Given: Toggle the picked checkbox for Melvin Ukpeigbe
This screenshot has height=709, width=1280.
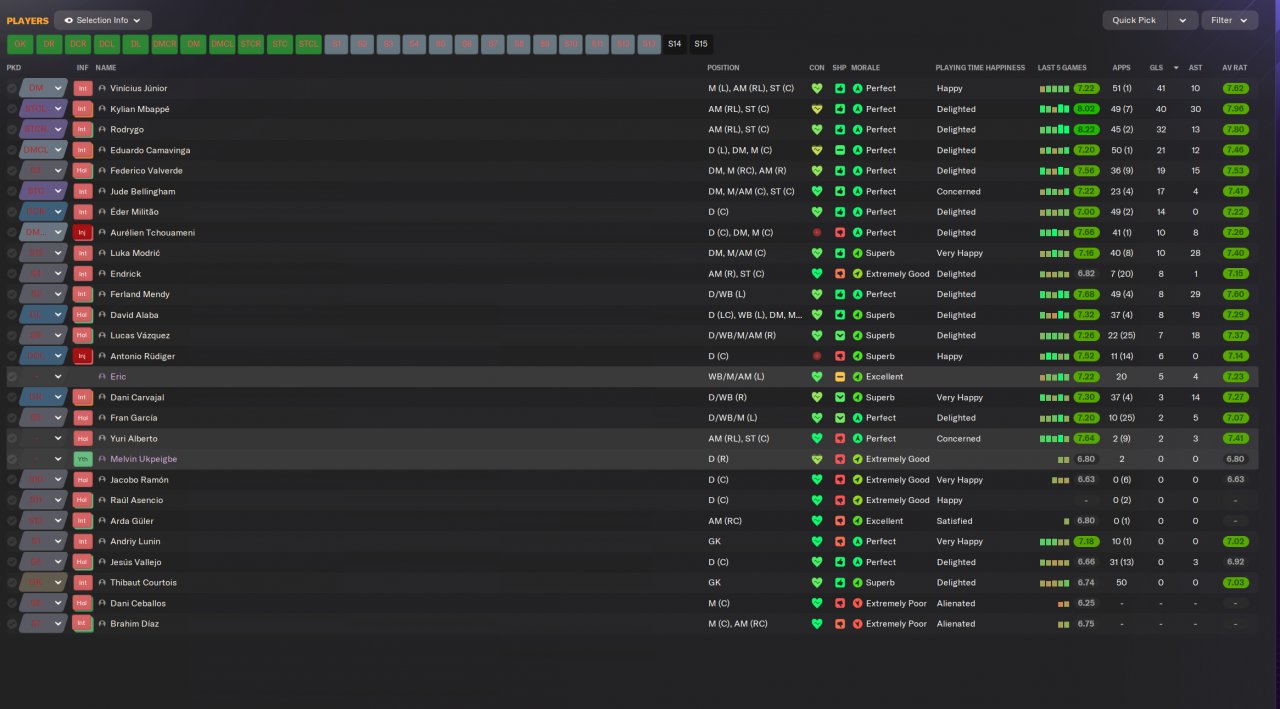Looking at the screenshot, I should 12,459.
